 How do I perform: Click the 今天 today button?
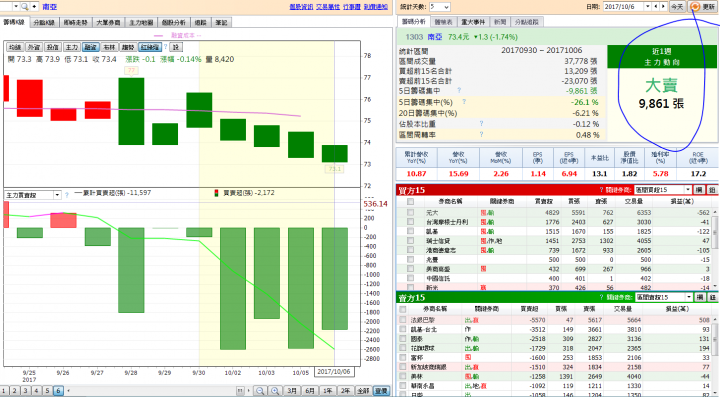click(677, 6)
